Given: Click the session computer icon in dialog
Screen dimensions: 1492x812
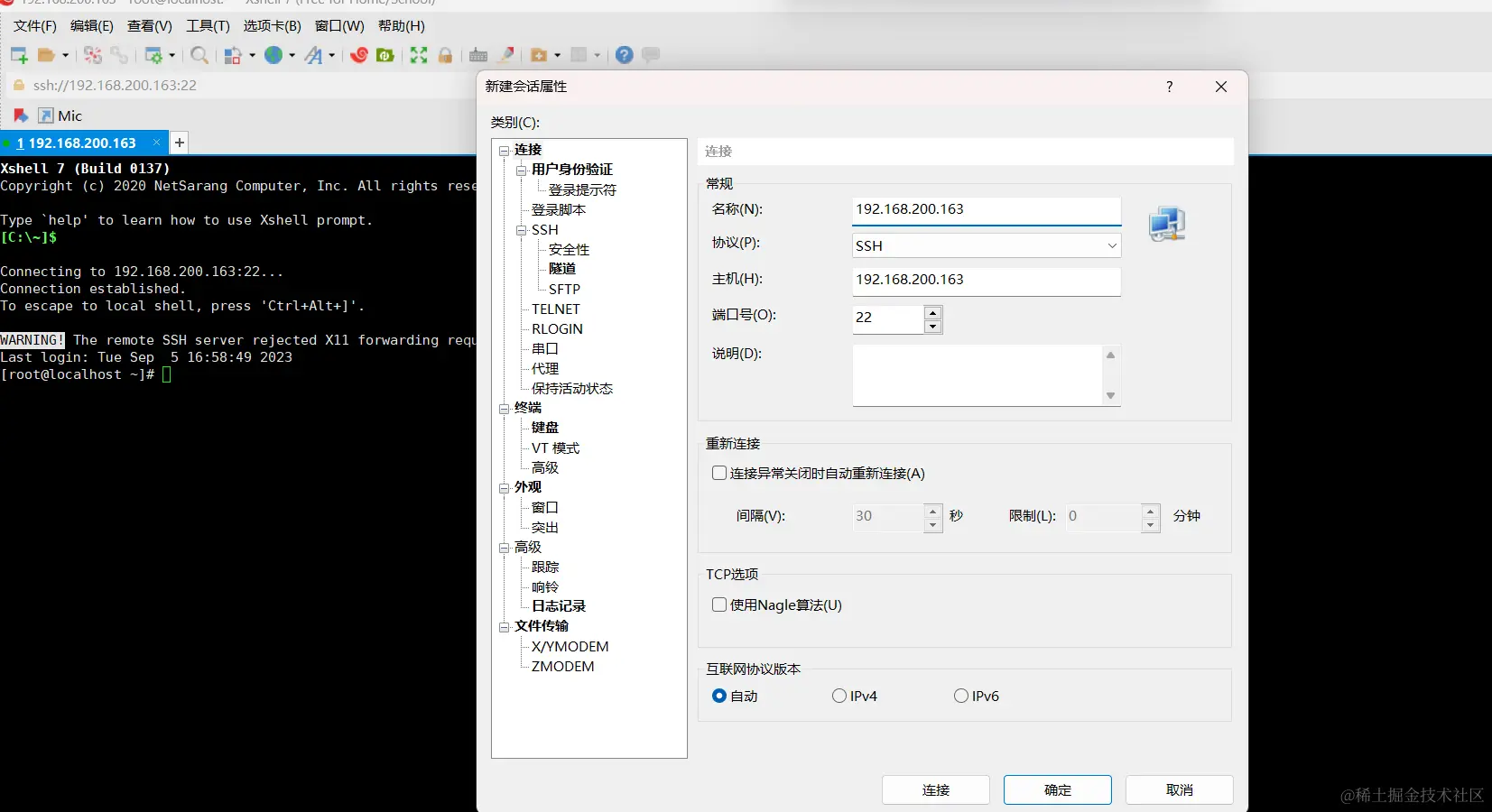Looking at the screenshot, I should (x=1167, y=224).
